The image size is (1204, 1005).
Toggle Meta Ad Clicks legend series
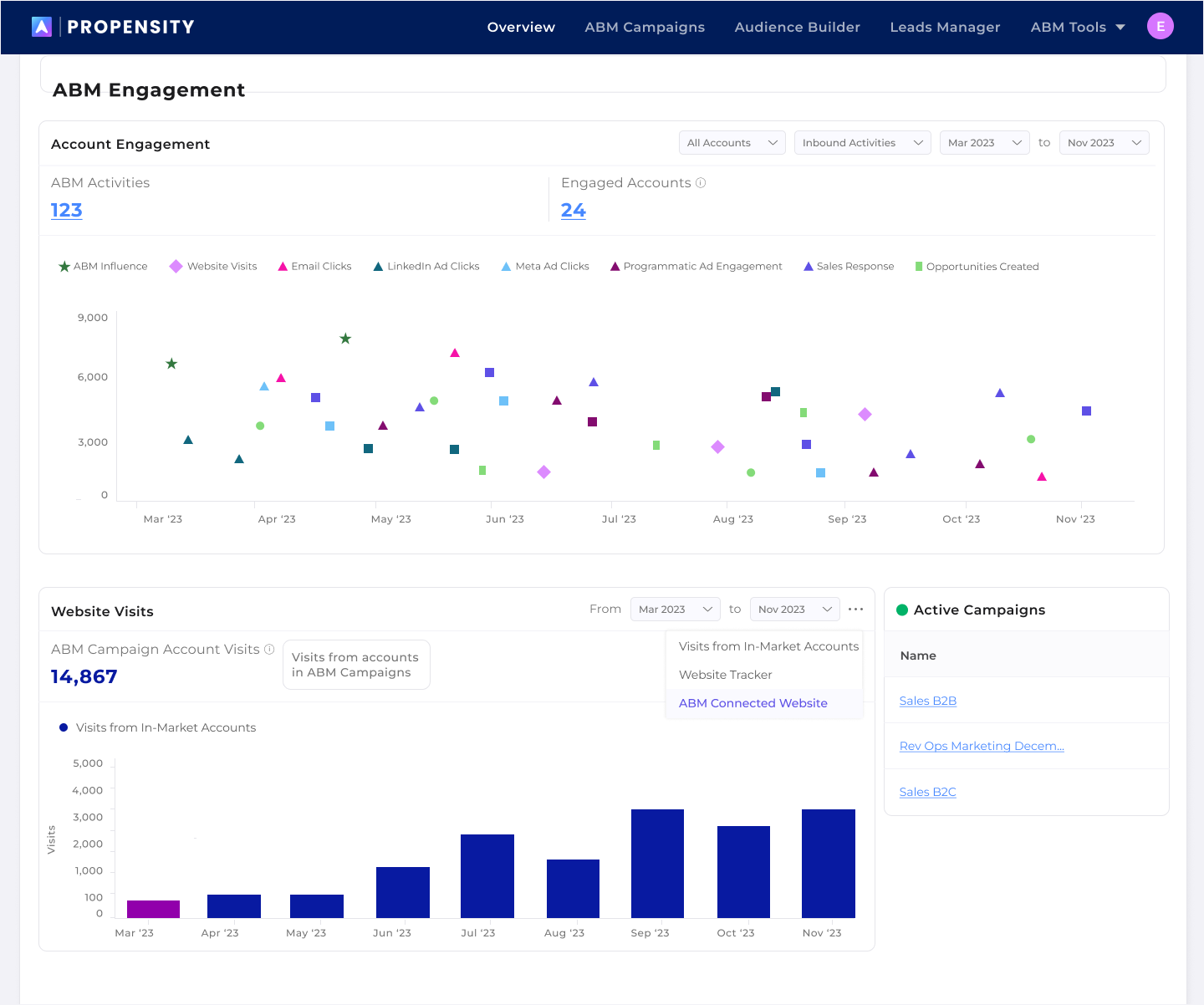(x=545, y=267)
